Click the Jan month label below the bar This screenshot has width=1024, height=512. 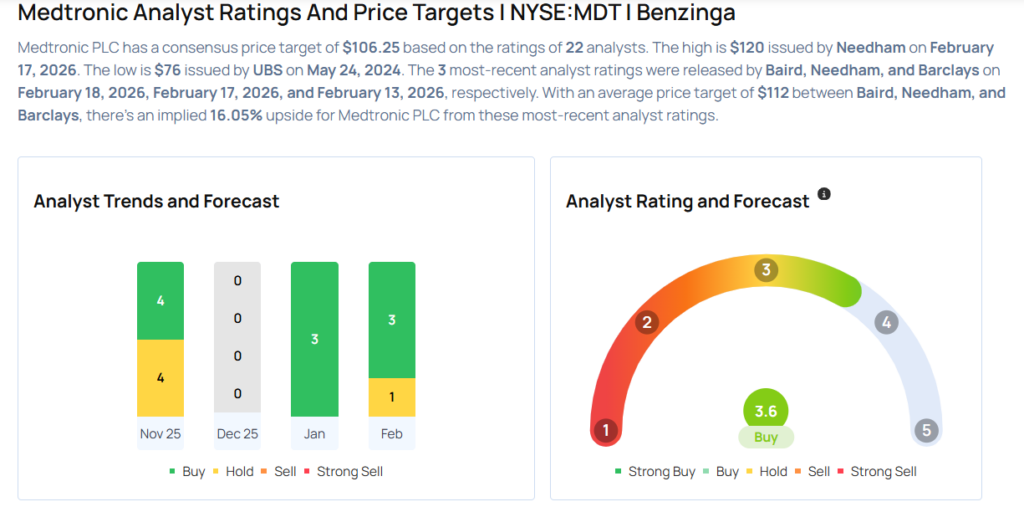tap(314, 434)
